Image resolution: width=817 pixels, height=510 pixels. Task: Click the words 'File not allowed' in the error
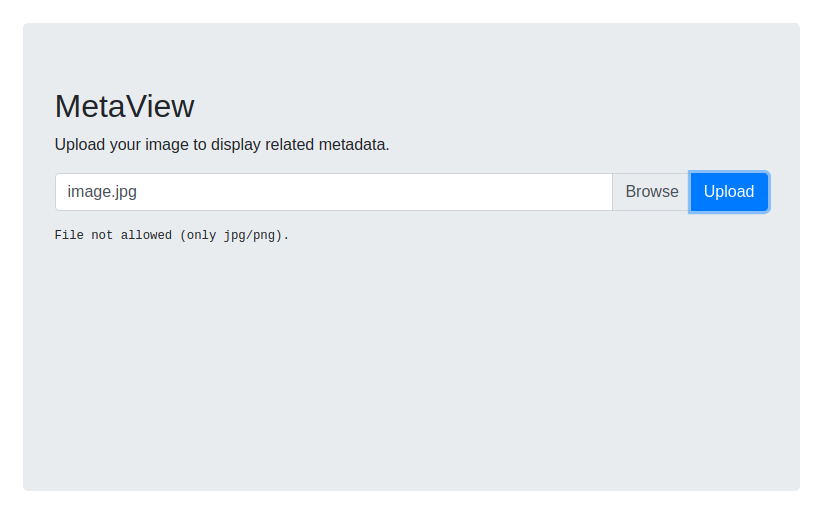pos(113,235)
